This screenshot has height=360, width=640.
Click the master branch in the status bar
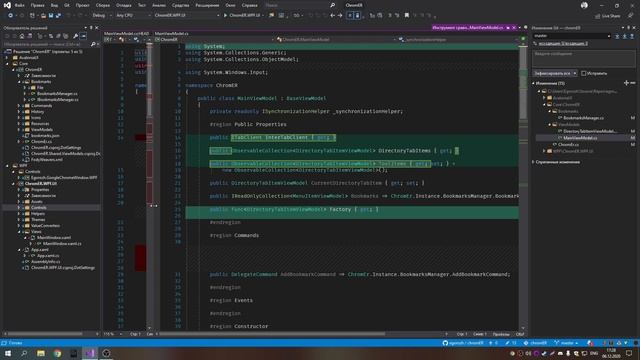coord(567,343)
